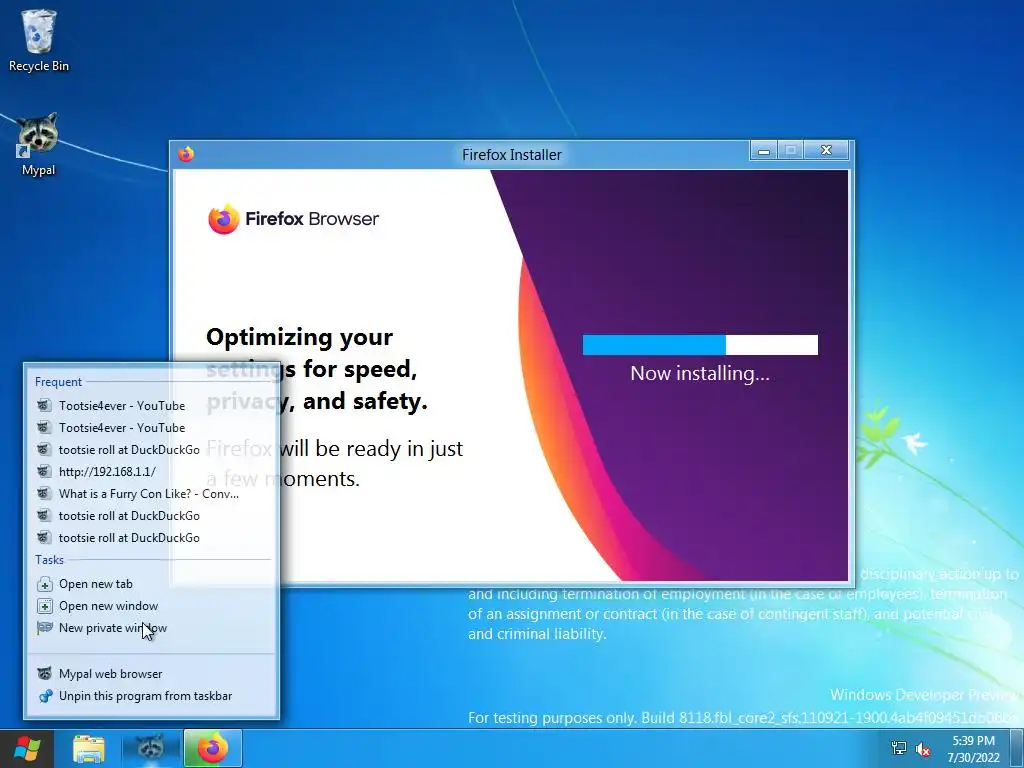Open What is a Furry Con Like entry

click(x=152, y=494)
